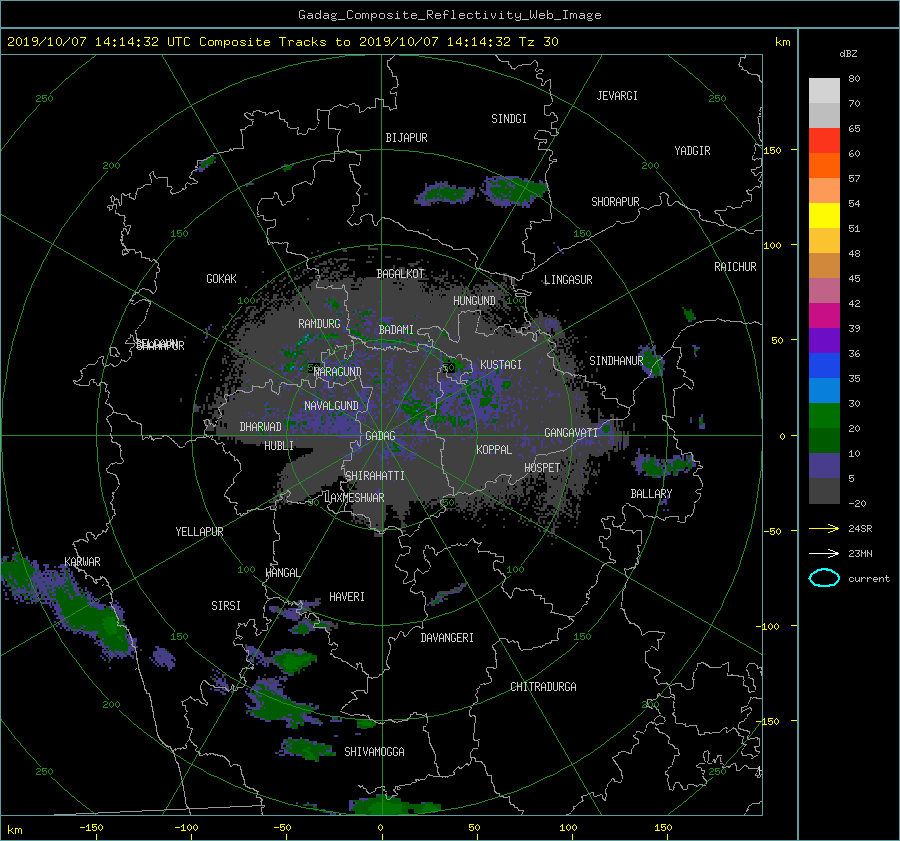Click the BALLARY city label
This screenshot has height=841, width=900.
coord(651,494)
